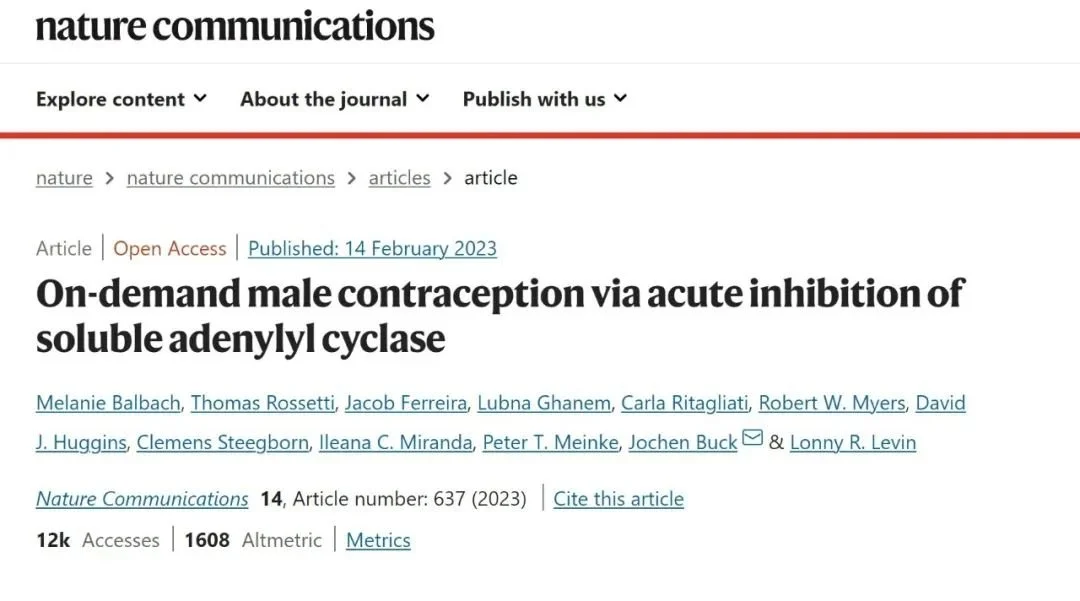Show author Clemens Steegborn details
This screenshot has height=601, width=1080.
tap(222, 442)
